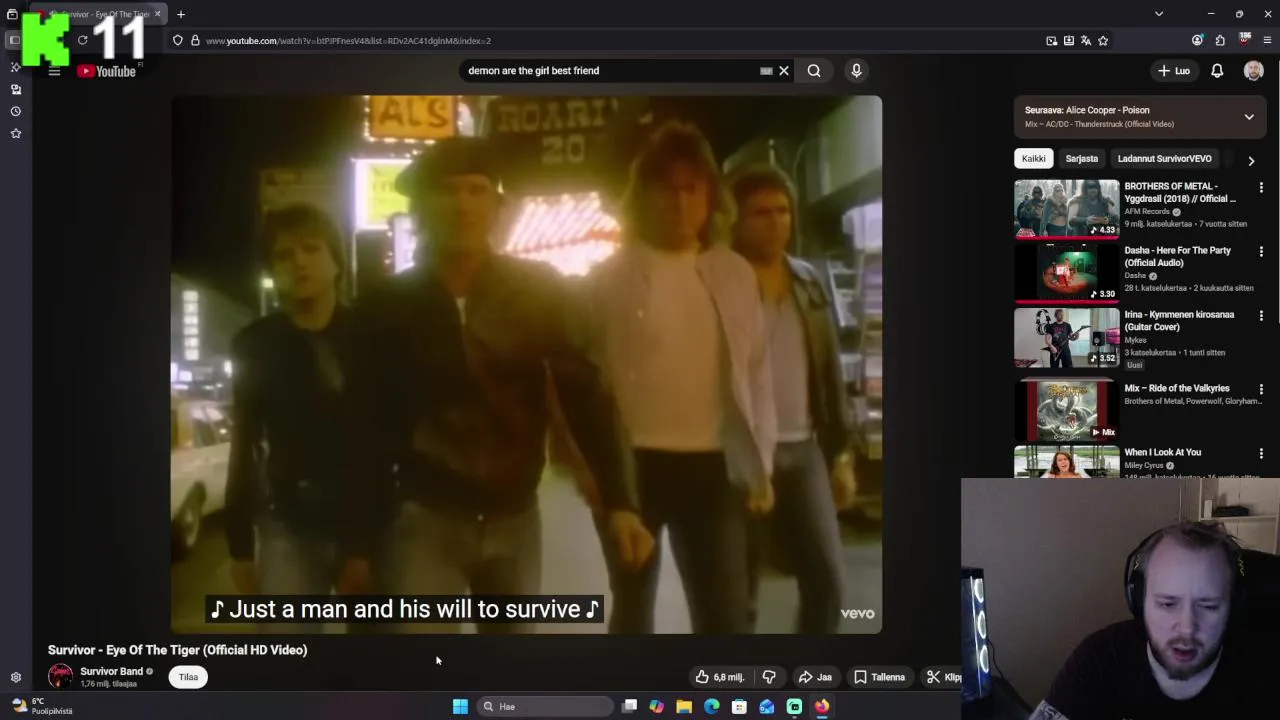The width and height of the screenshot is (1280, 720).
Task: Open Windows Start menu
Action: click(460, 706)
